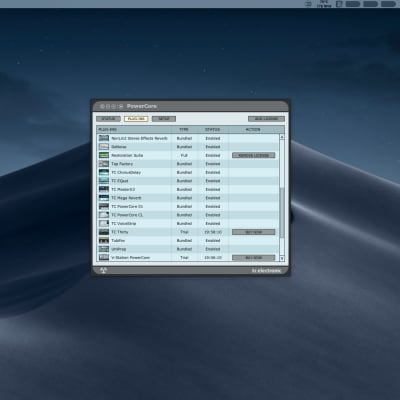Click the PowerCore window title text

[x=142, y=106]
